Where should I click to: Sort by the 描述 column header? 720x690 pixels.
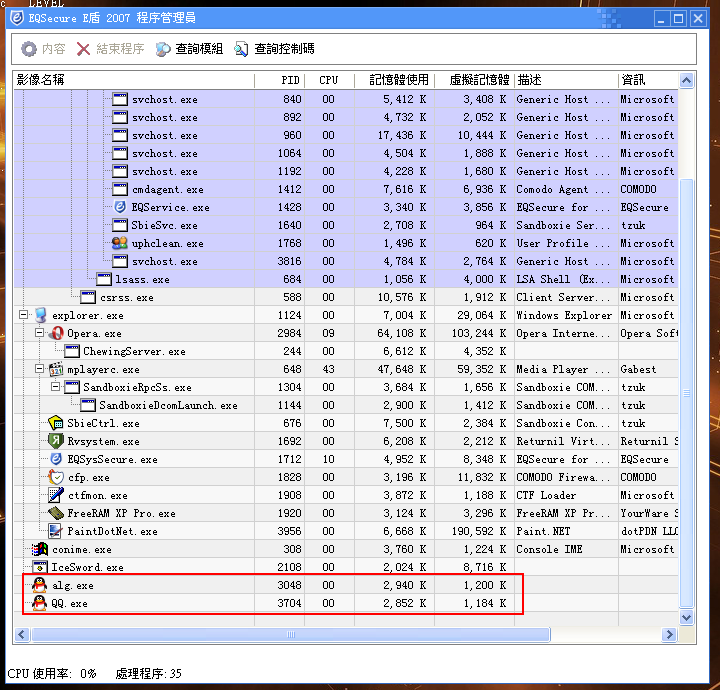point(566,80)
